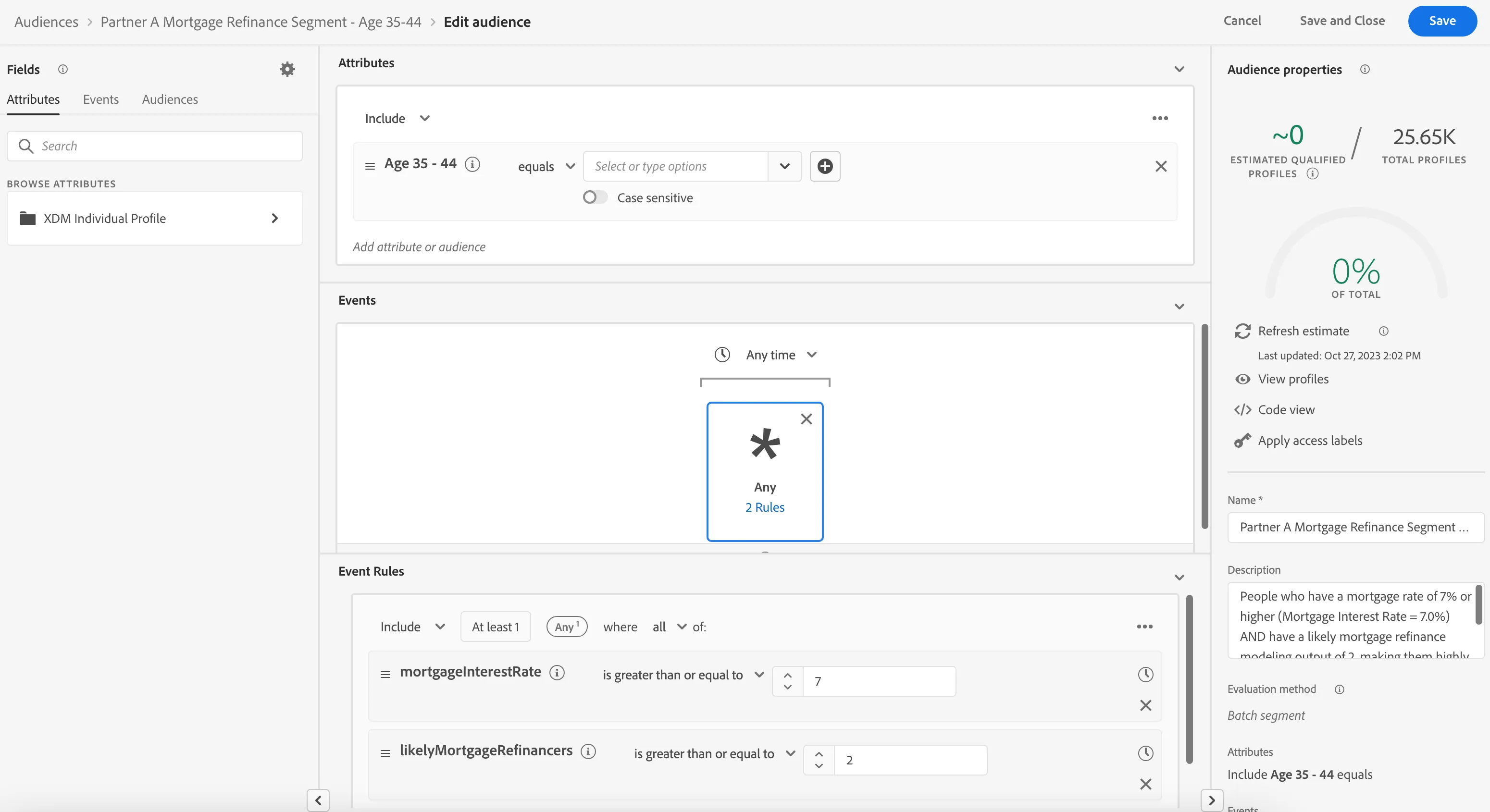Remove the Age 35 - 44 attribute rule

[x=1161, y=167]
